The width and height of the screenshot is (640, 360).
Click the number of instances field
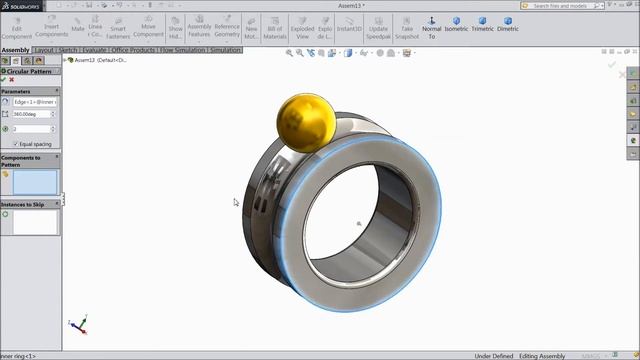[31, 129]
